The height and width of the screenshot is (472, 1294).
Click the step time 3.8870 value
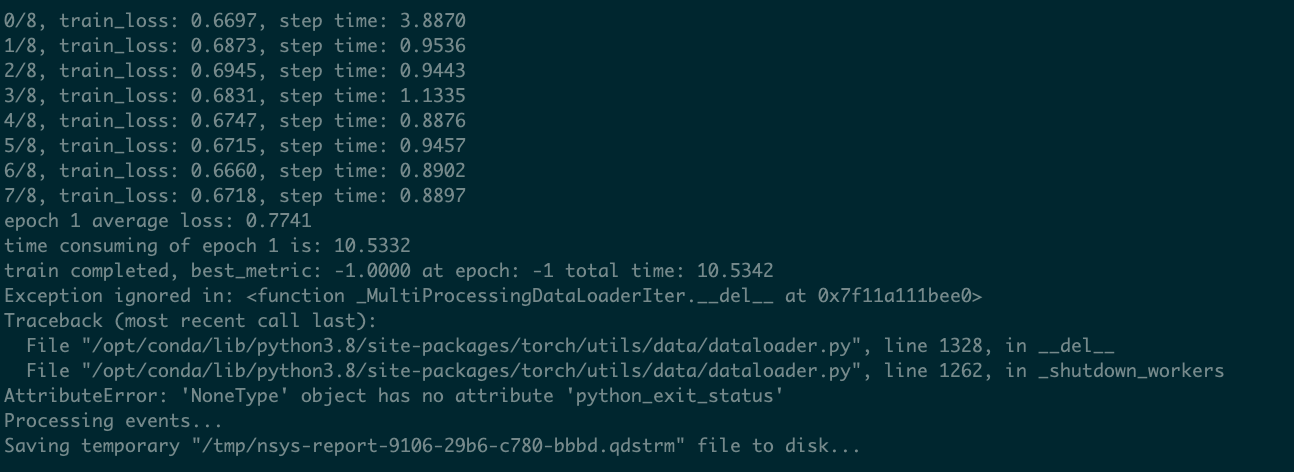[x=433, y=21]
